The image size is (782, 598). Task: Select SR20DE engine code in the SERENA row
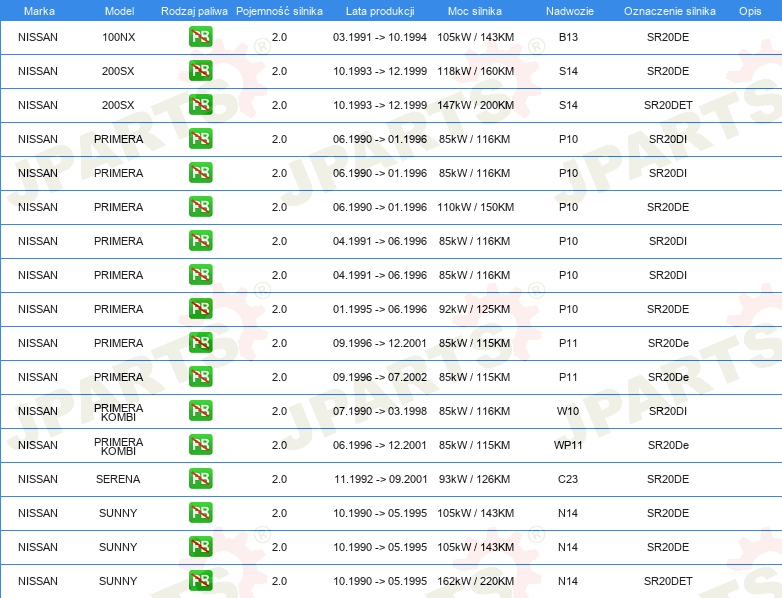668,479
